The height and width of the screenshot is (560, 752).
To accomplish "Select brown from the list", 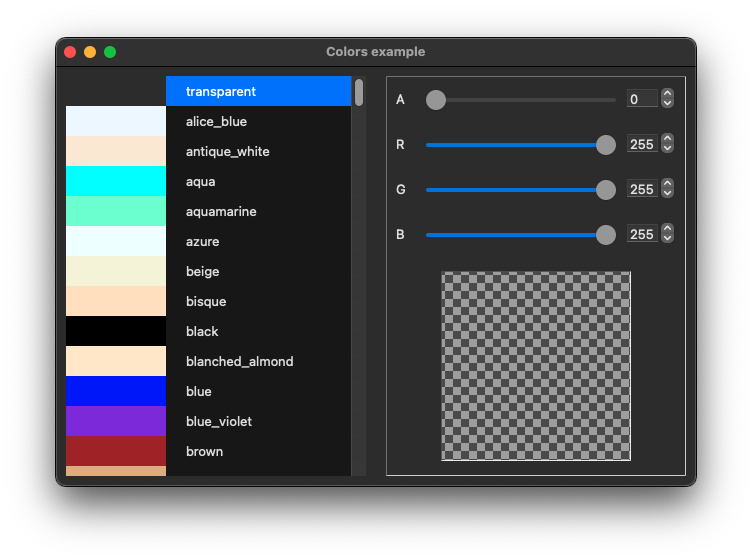I will (258, 451).
